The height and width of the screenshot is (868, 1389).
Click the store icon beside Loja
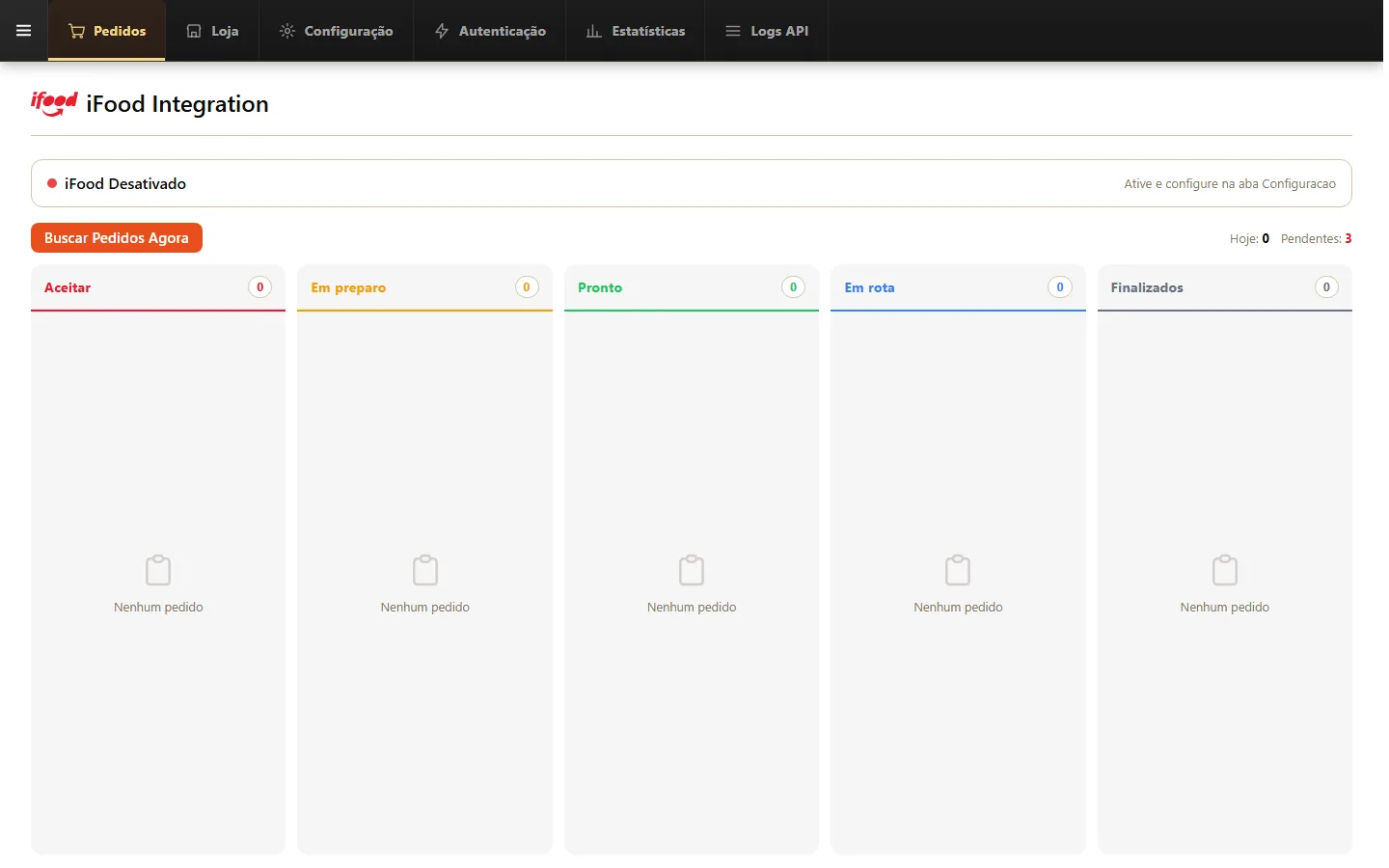194,31
